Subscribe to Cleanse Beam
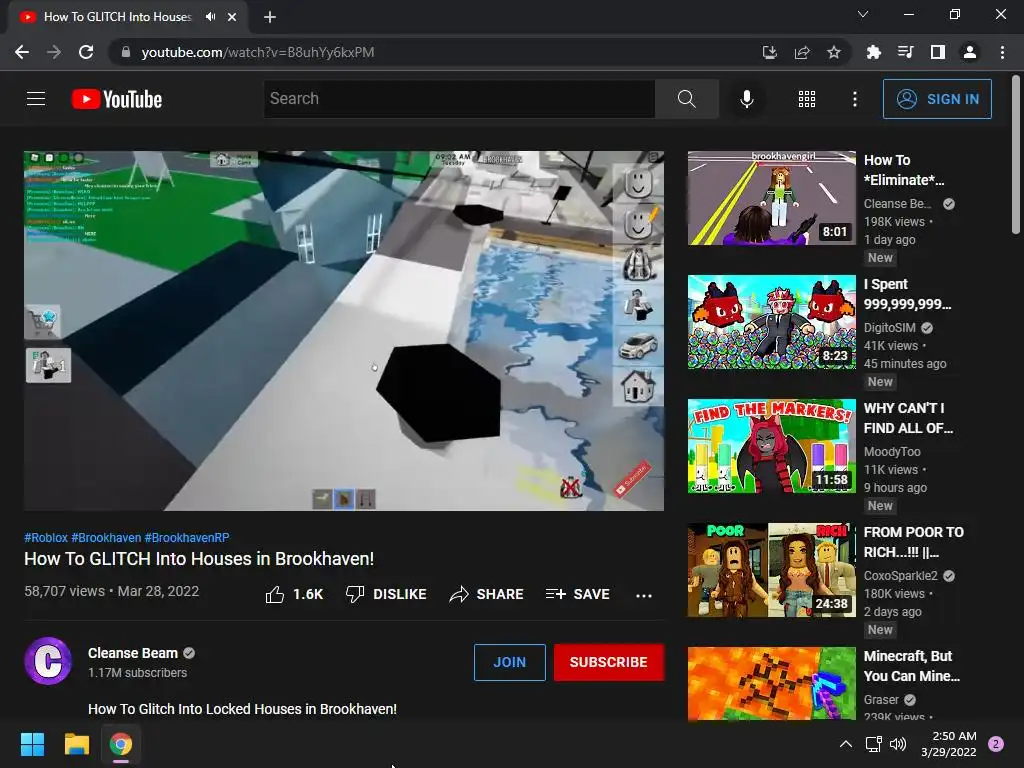The image size is (1024, 768). coord(609,662)
